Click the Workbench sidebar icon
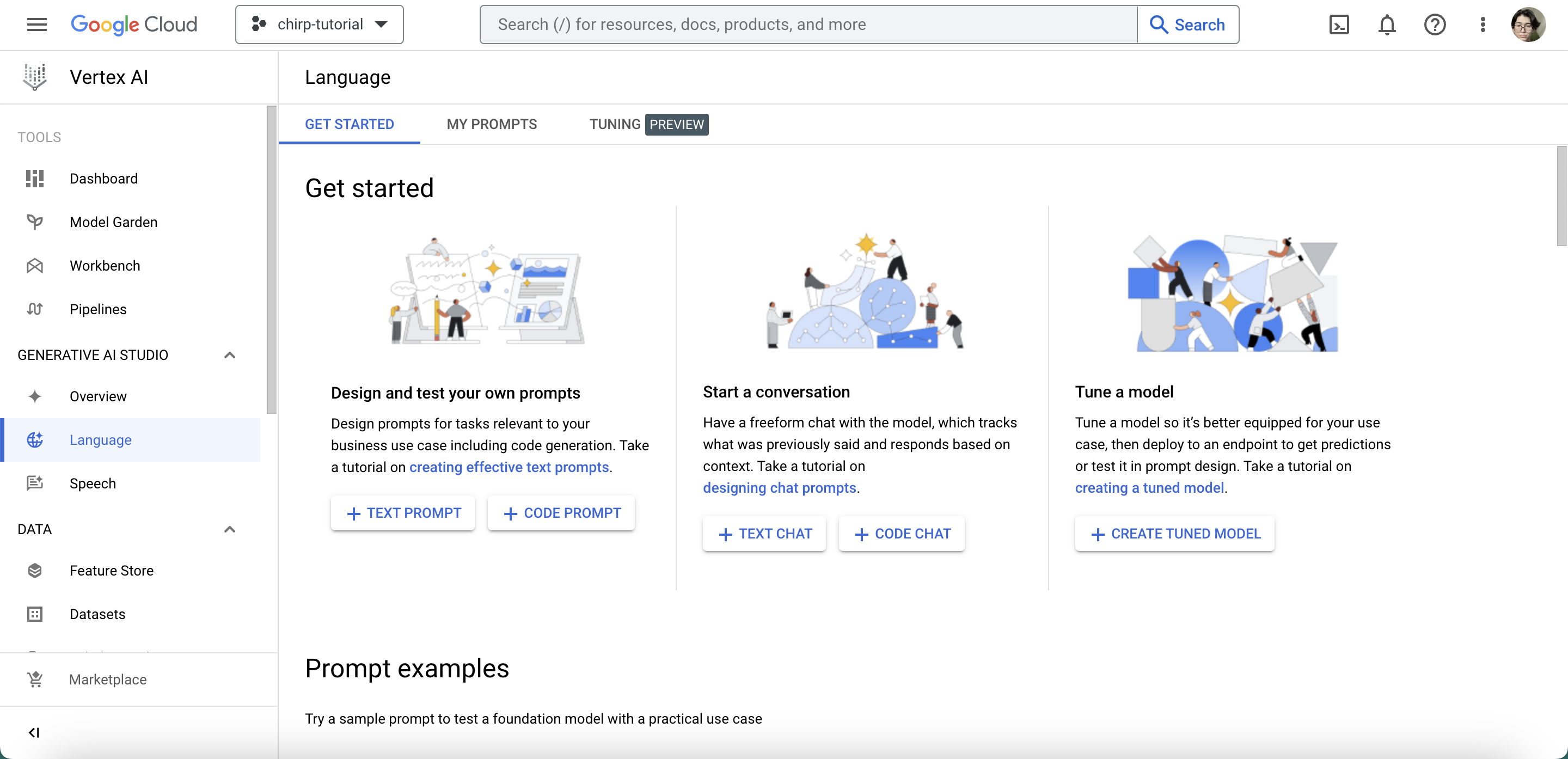This screenshot has height=759, width=1568. (x=35, y=266)
